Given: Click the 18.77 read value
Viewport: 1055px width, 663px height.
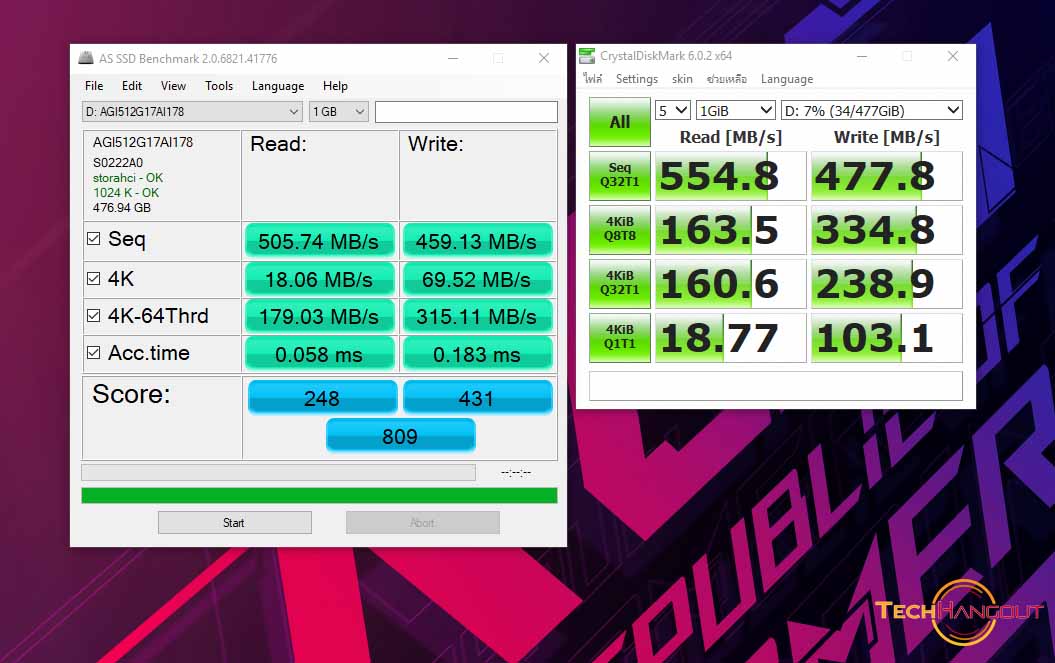Looking at the screenshot, I should click(x=731, y=337).
